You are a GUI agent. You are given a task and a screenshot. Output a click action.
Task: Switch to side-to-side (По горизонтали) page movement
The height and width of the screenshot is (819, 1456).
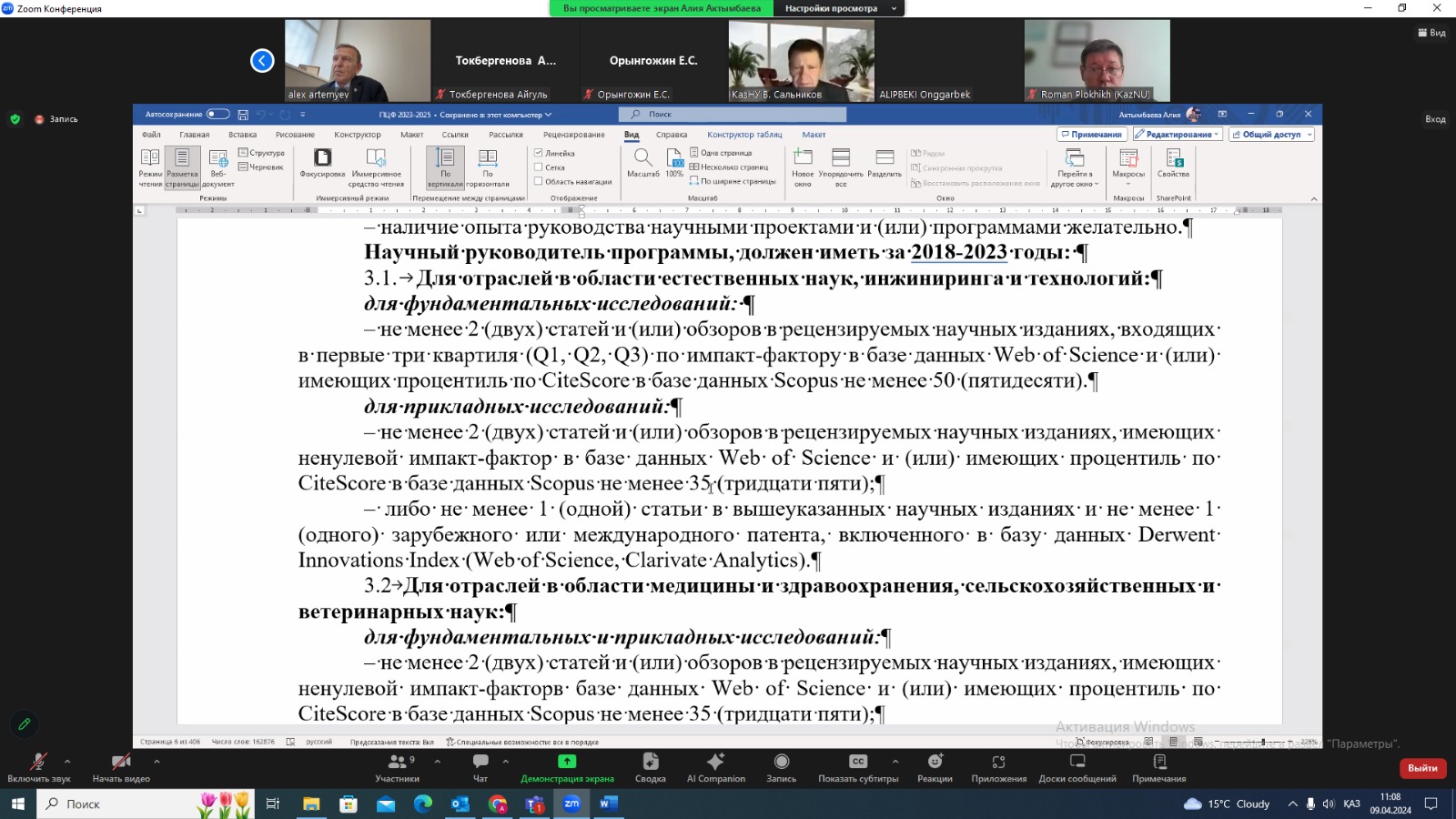coord(488,167)
